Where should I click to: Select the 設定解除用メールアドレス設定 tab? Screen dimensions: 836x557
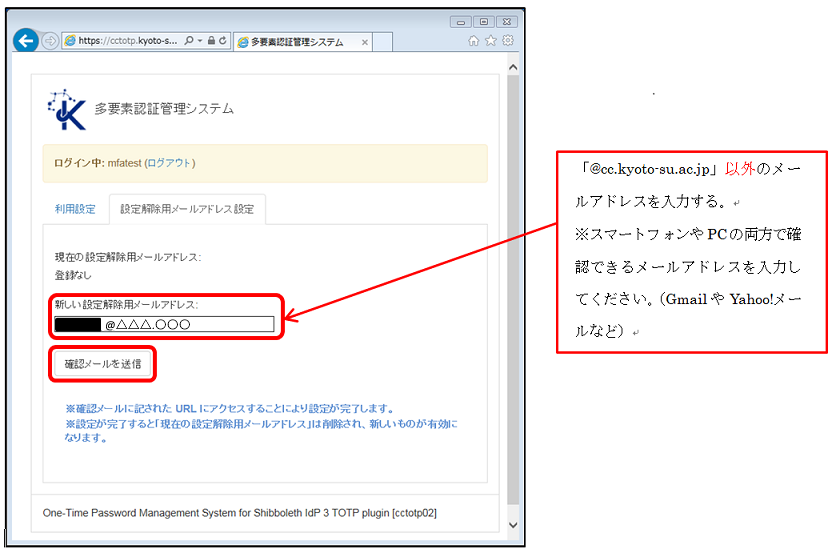(187, 209)
